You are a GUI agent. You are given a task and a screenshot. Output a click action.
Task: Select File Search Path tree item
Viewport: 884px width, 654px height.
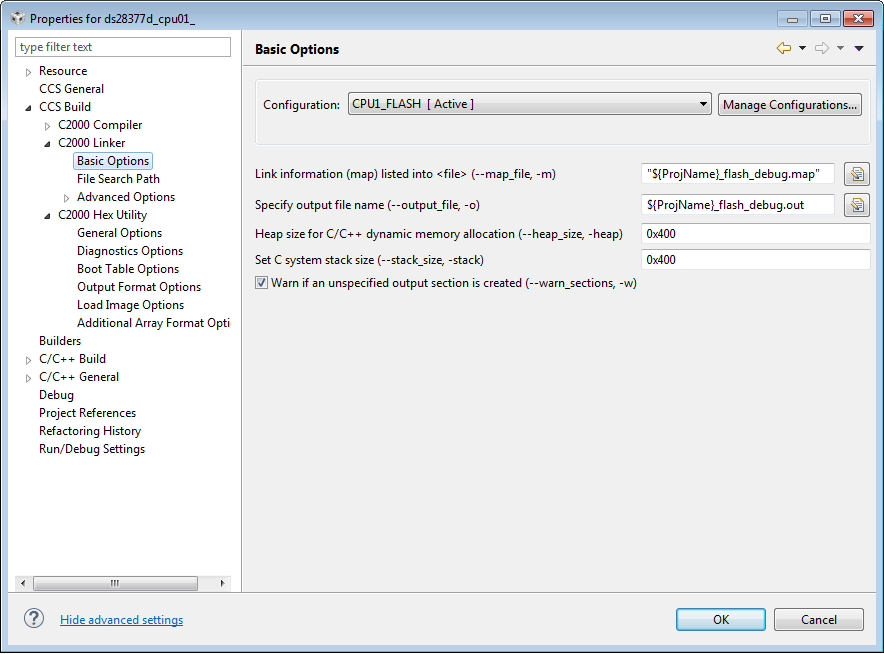(x=118, y=179)
